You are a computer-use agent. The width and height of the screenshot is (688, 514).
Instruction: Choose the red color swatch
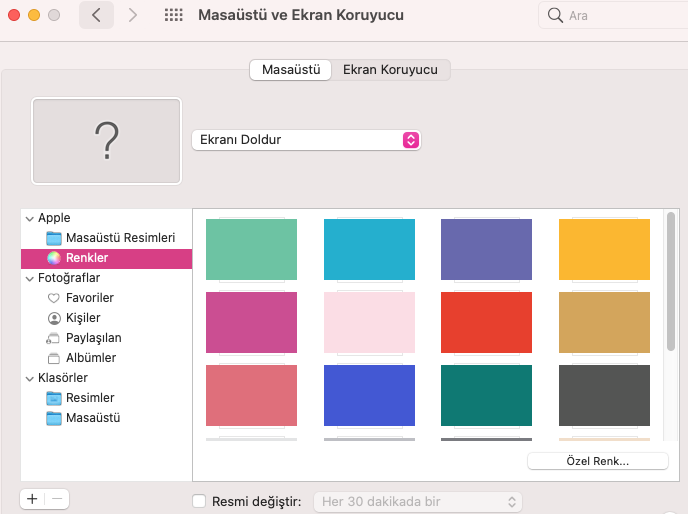tap(487, 322)
